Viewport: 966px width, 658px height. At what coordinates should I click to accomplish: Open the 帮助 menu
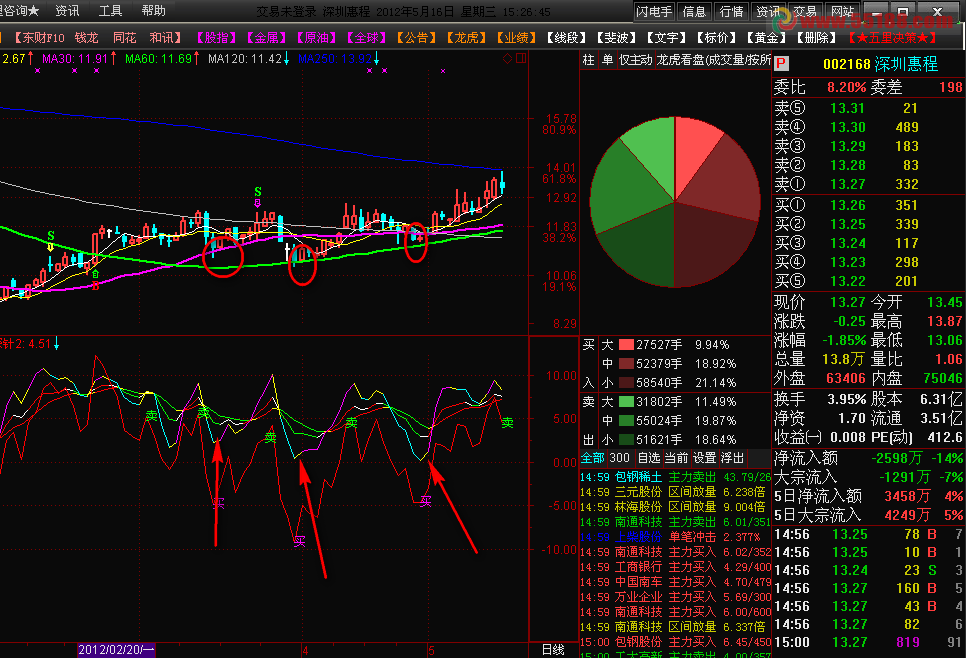pyautogui.click(x=153, y=10)
